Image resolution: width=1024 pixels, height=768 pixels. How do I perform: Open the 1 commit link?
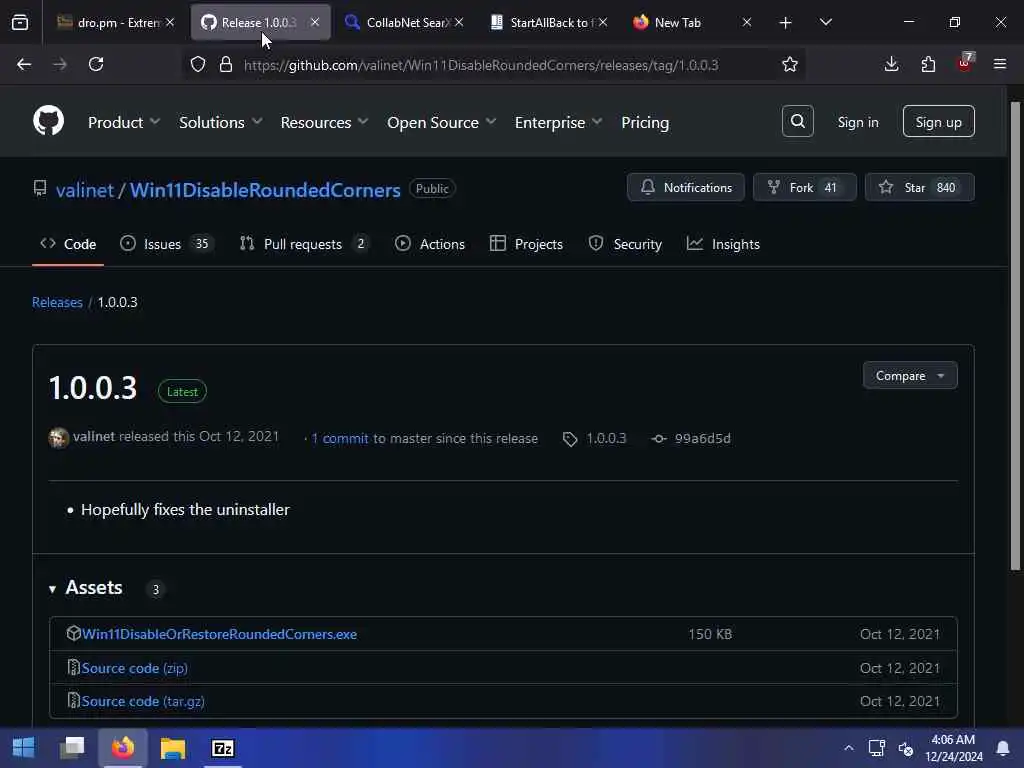(340, 439)
